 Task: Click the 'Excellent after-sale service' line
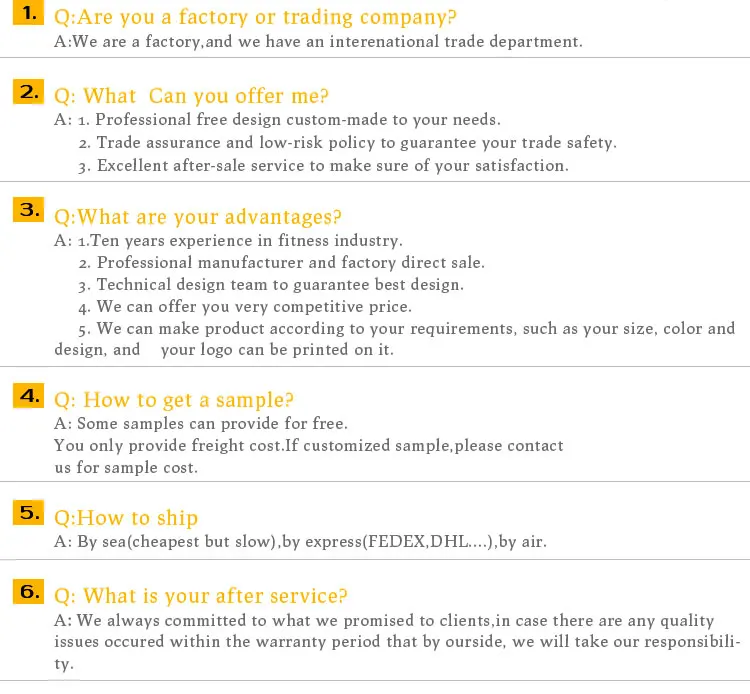[x=323, y=166]
